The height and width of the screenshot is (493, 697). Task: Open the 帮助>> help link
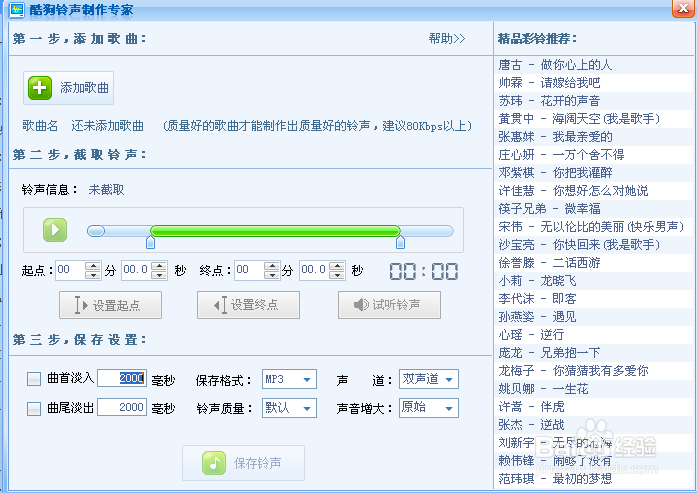447,39
